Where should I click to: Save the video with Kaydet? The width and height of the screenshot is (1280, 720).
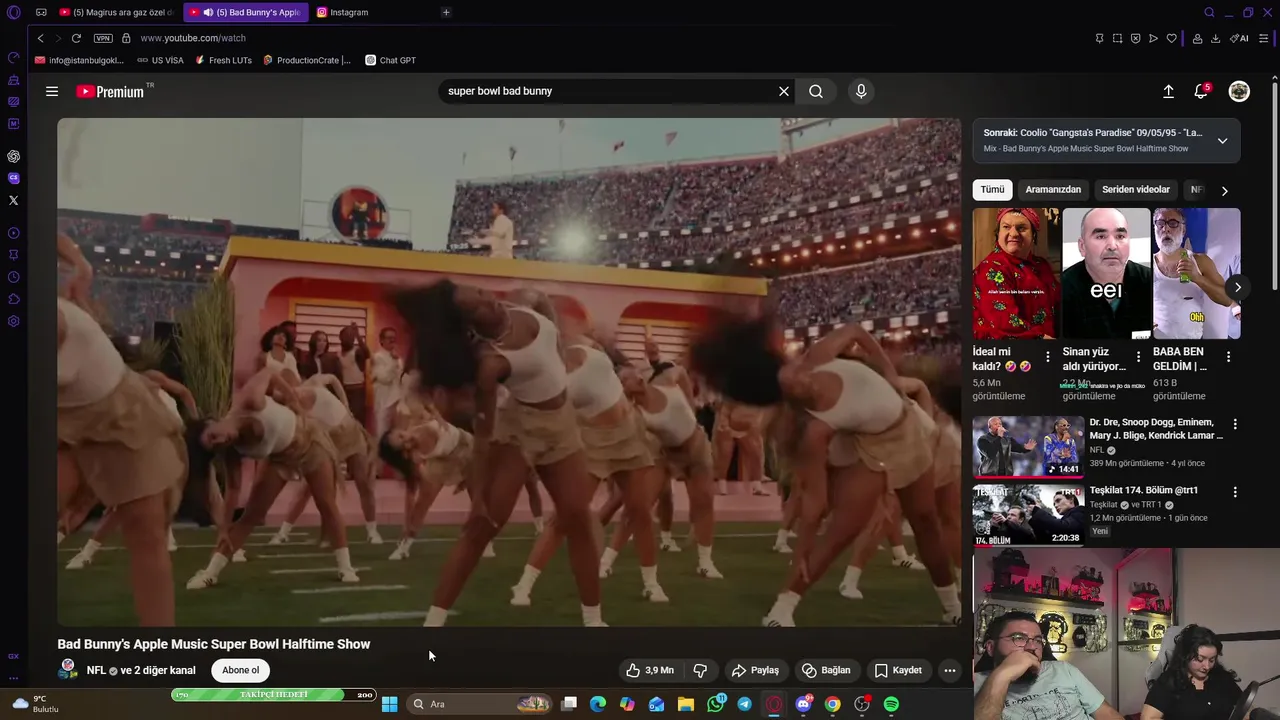click(x=898, y=670)
